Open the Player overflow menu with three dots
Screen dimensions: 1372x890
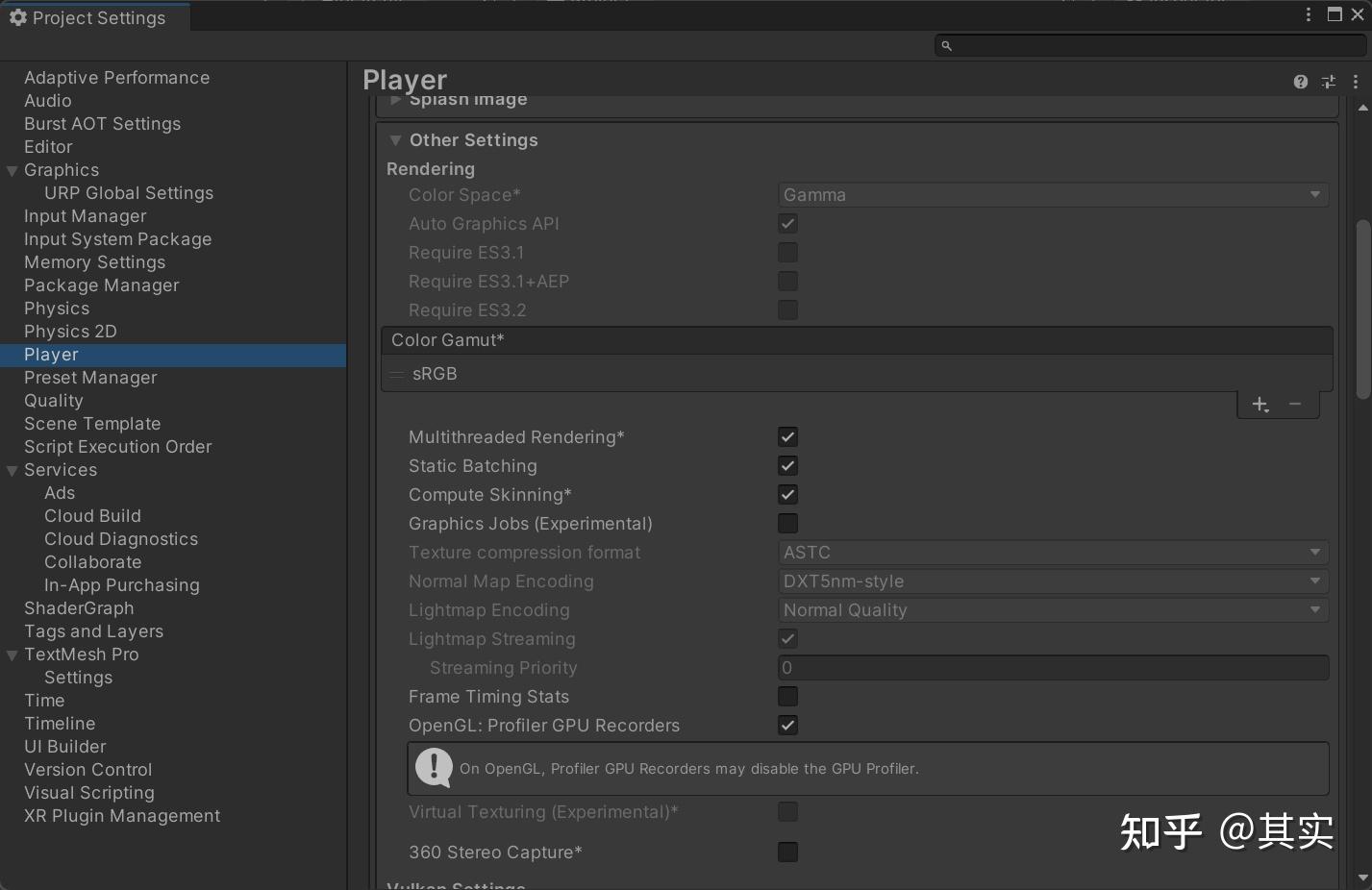1357,82
